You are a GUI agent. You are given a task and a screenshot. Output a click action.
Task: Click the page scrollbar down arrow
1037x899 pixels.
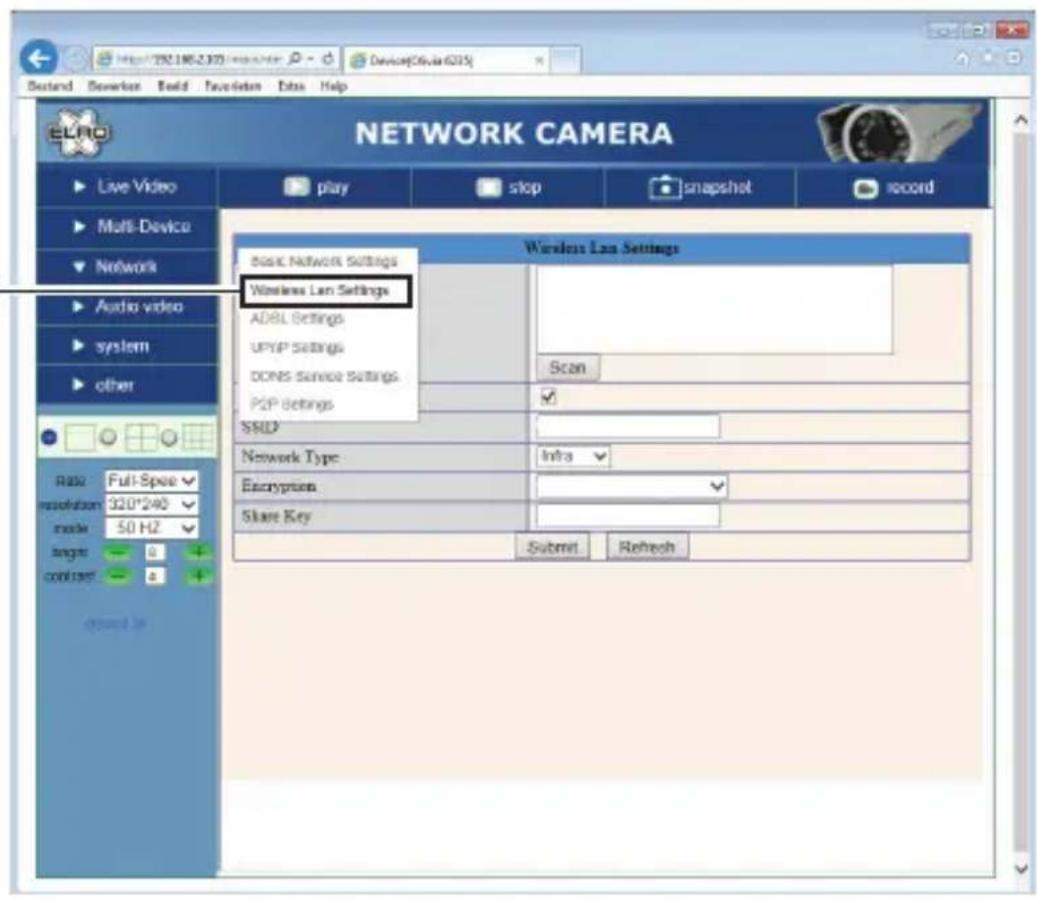click(1020, 868)
